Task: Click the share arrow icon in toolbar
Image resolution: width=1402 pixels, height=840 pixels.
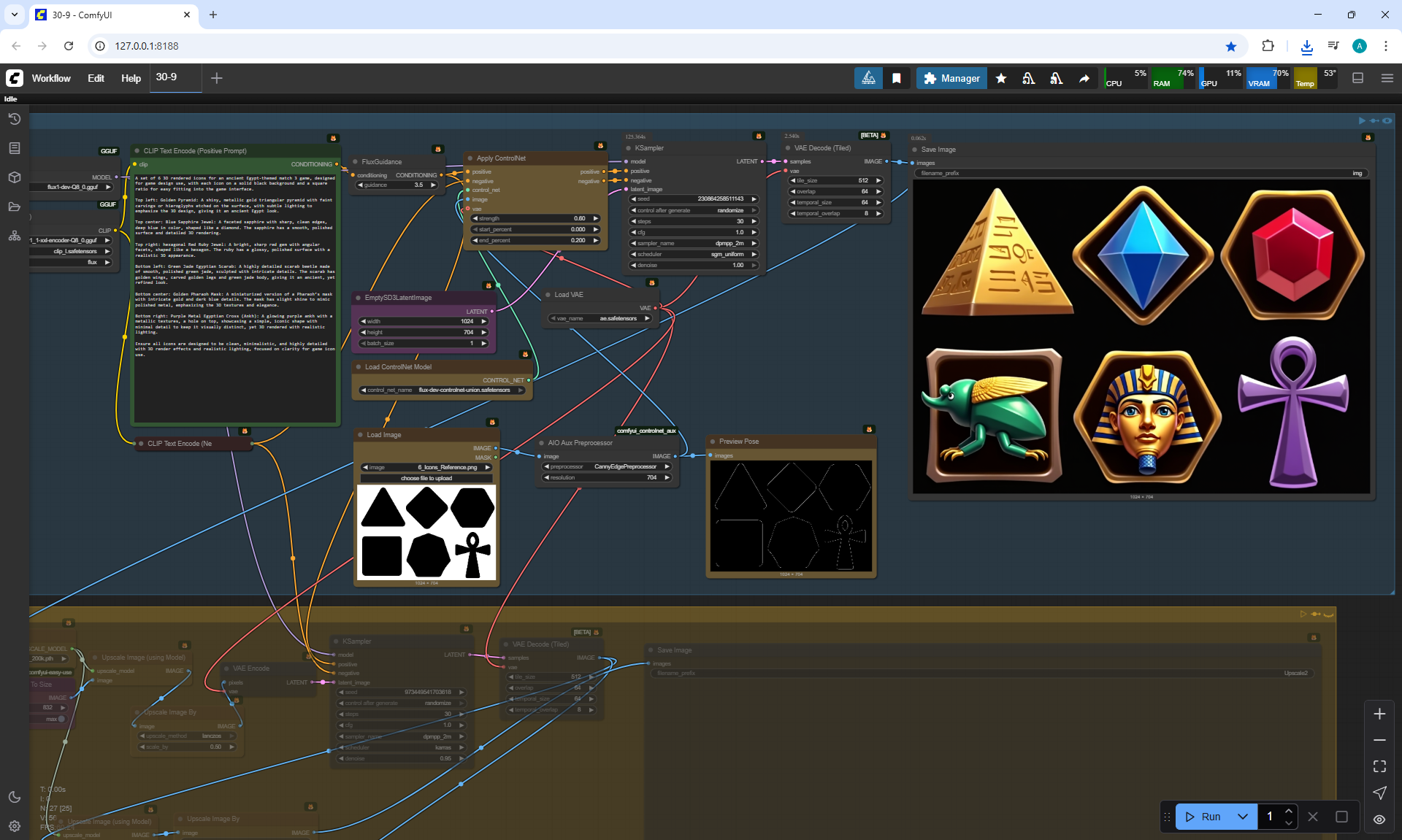Action: 1084,78
